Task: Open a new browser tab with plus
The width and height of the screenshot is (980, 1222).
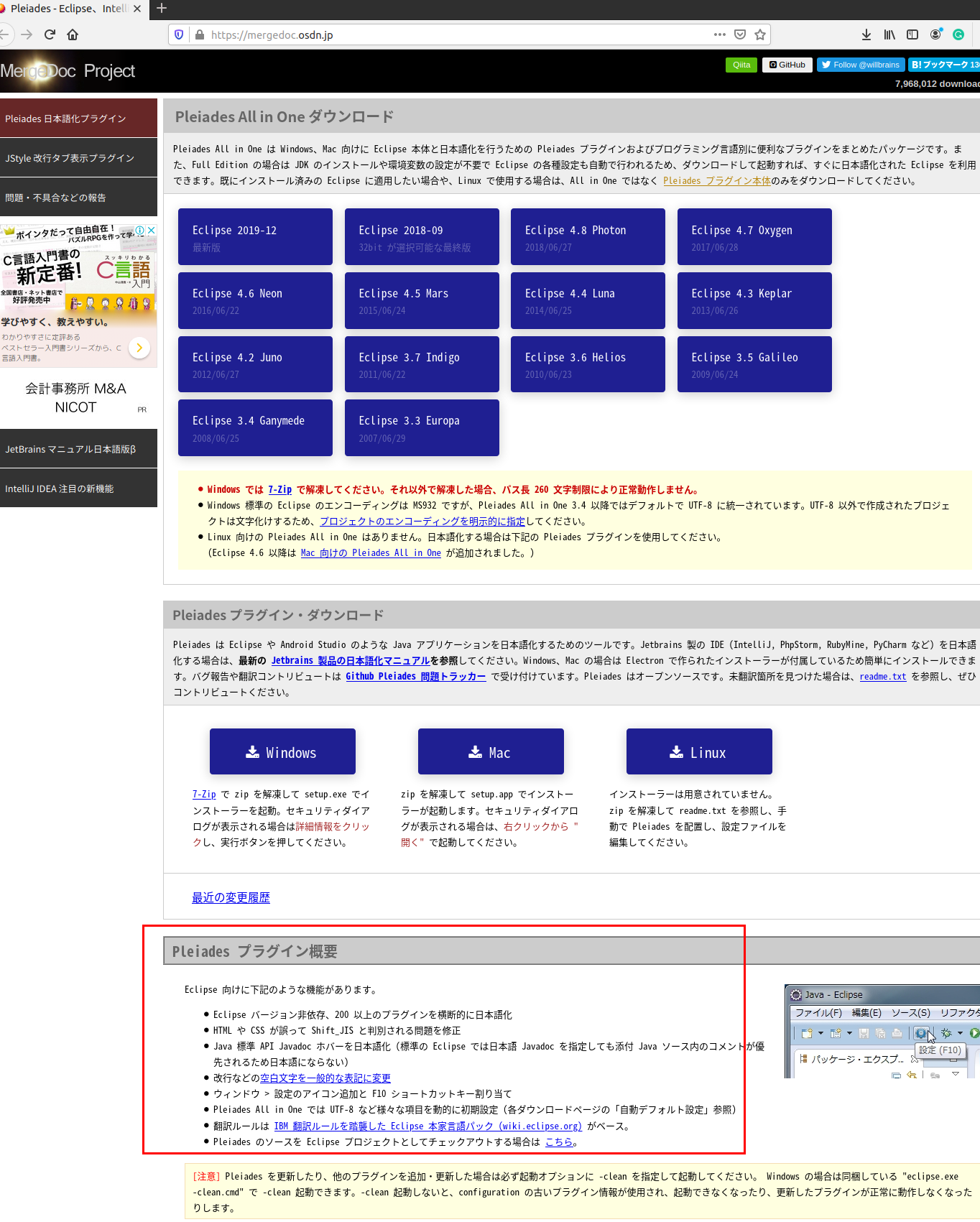Action: (x=162, y=9)
